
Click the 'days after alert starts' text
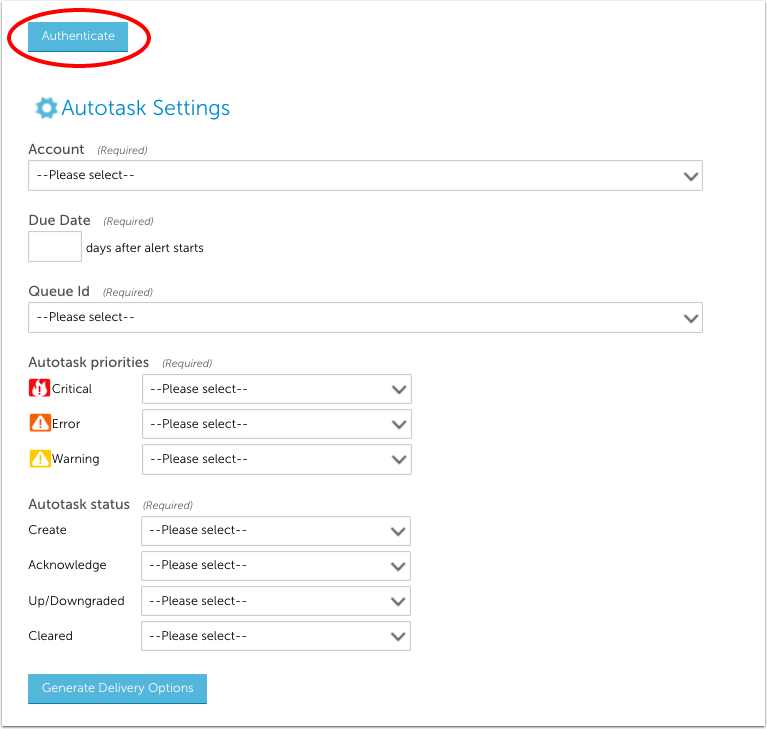click(145, 248)
